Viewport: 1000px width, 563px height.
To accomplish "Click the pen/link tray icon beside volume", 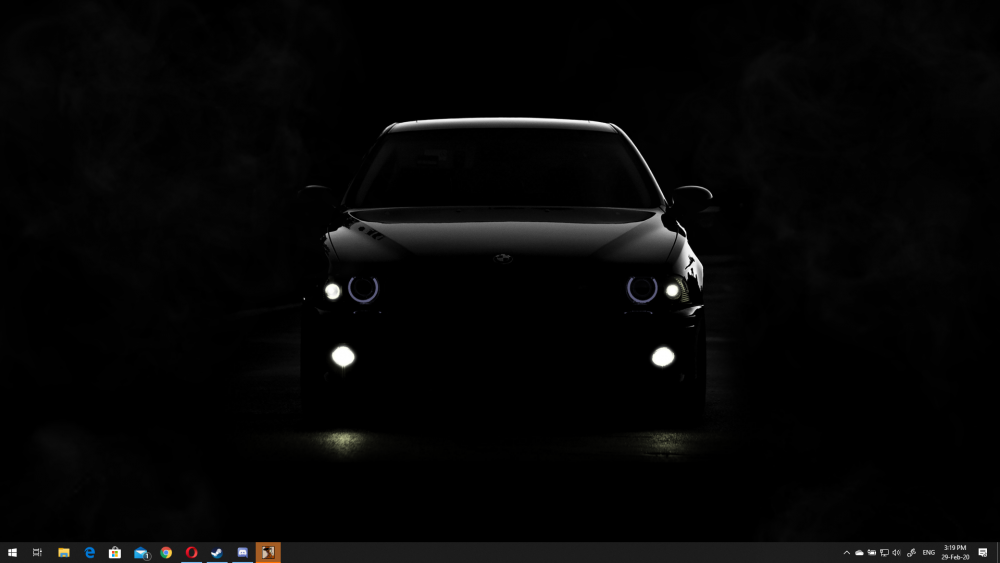I will pyautogui.click(x=911, y=553).
